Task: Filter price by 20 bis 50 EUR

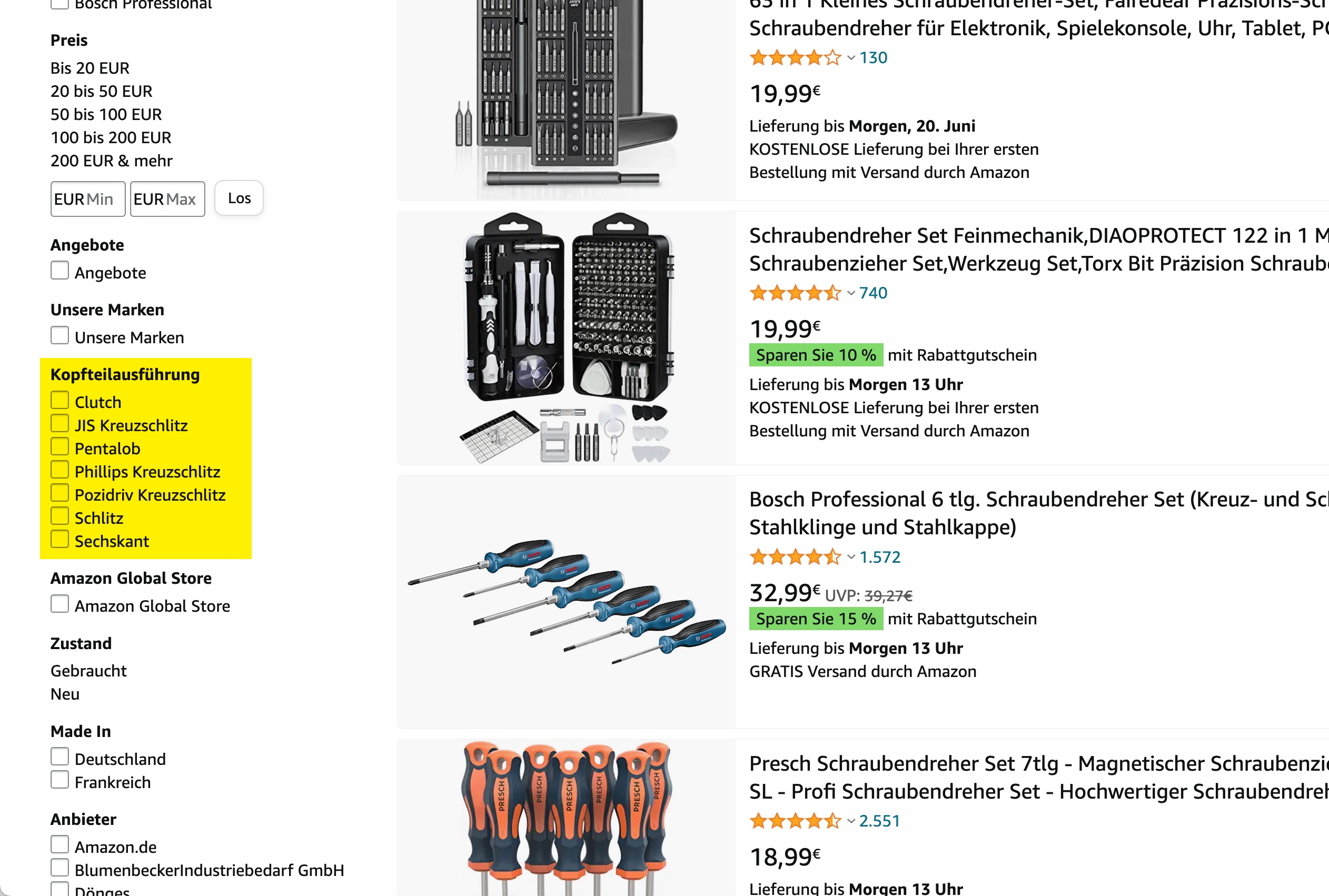Action: coord(101,92)
